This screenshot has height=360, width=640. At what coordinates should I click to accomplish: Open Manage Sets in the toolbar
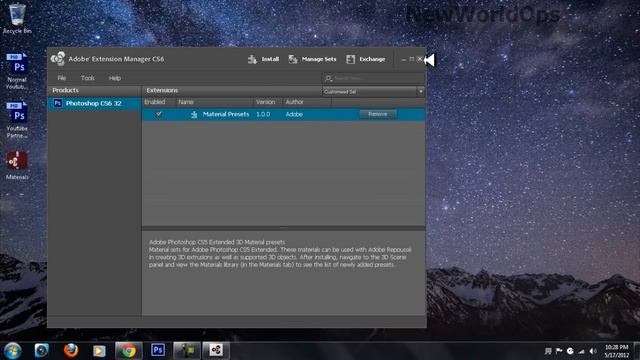click(312, 60)
